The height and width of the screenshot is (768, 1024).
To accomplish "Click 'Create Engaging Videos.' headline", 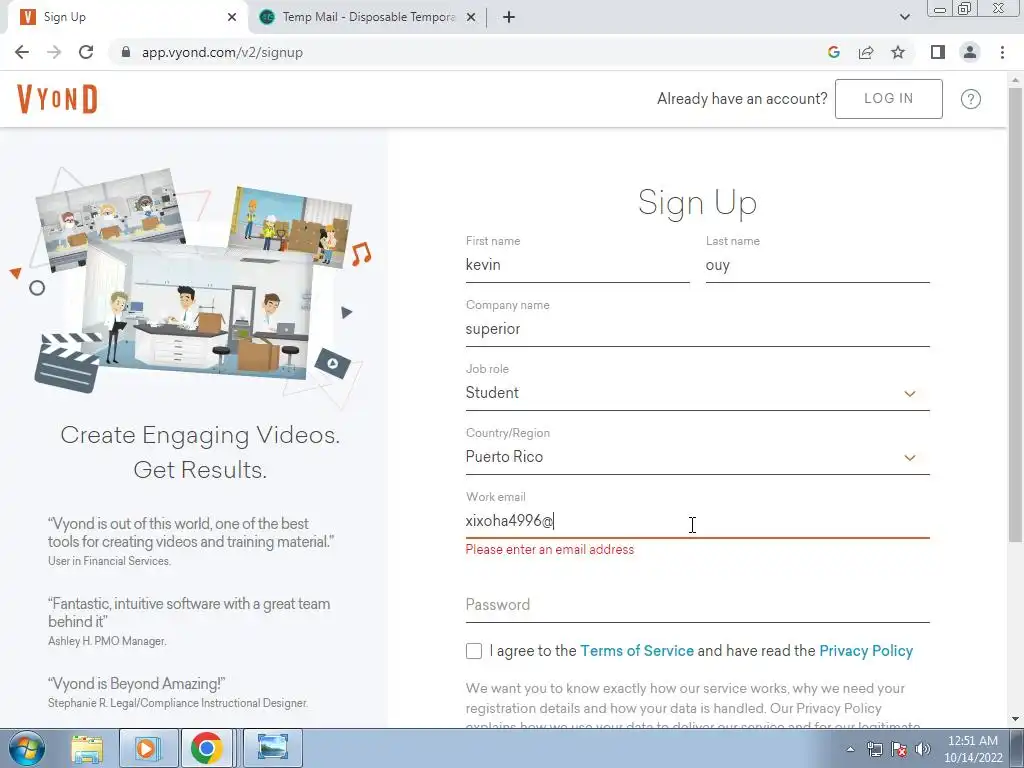I will click(200, 435).
